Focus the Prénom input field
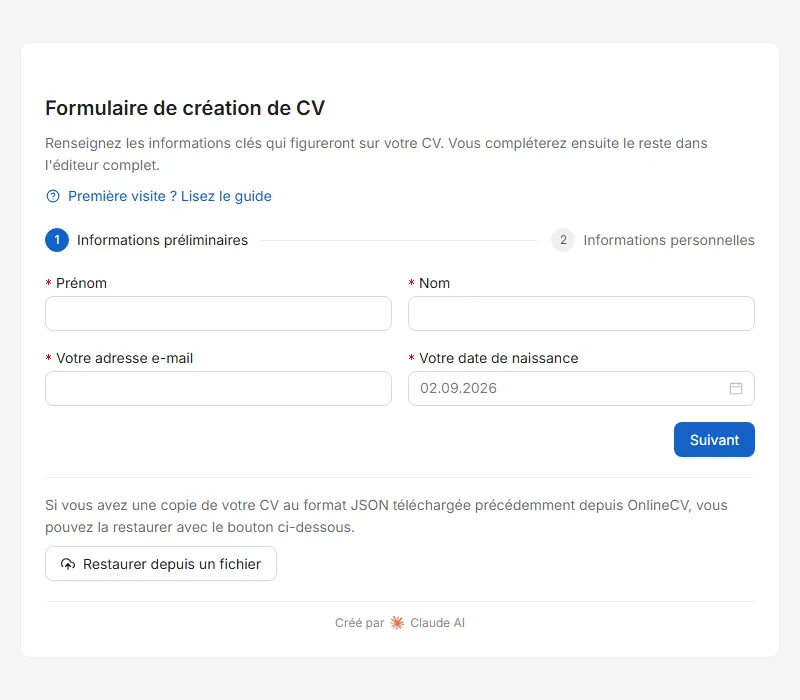 tap(218, 313)
